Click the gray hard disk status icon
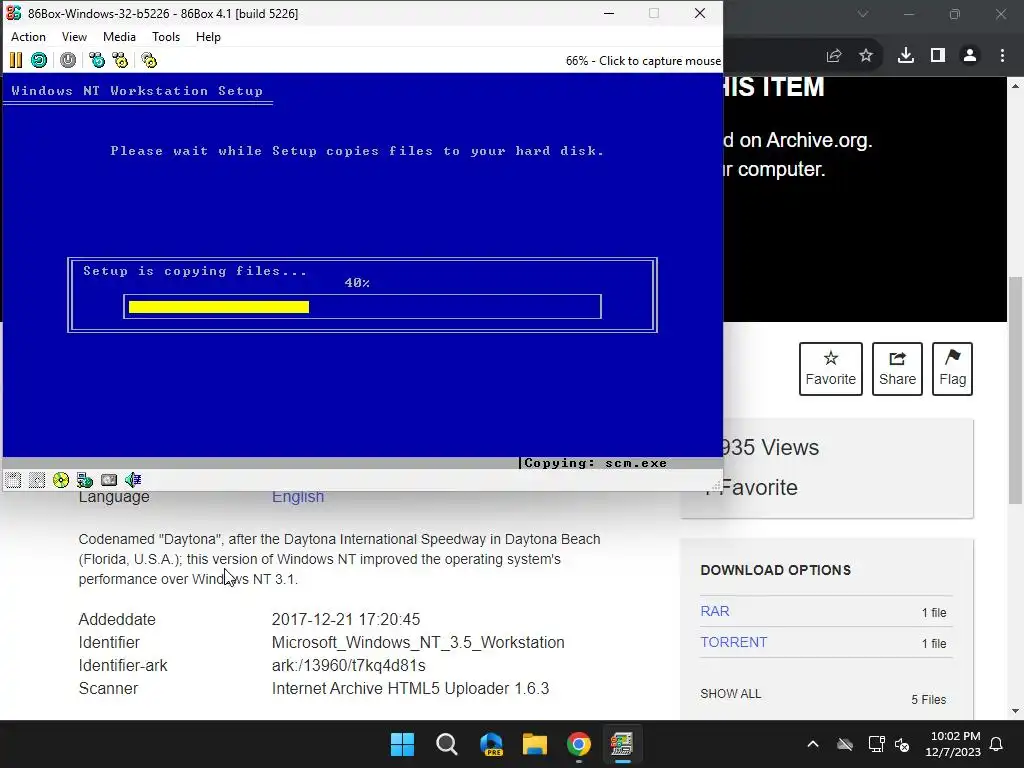The height and width of the screenshot is (768, 1024). pyautogui.click(x=109, y=480)
